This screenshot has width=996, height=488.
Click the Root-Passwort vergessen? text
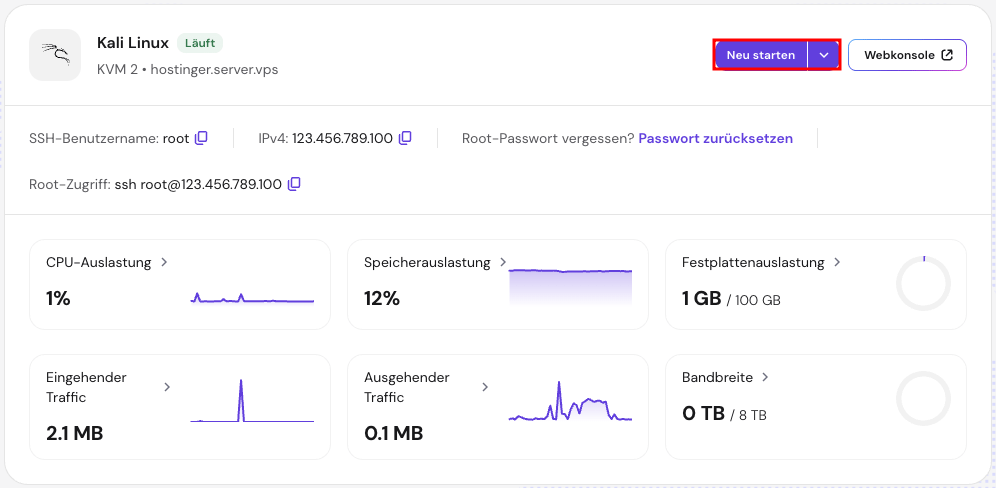pos(548,138)
